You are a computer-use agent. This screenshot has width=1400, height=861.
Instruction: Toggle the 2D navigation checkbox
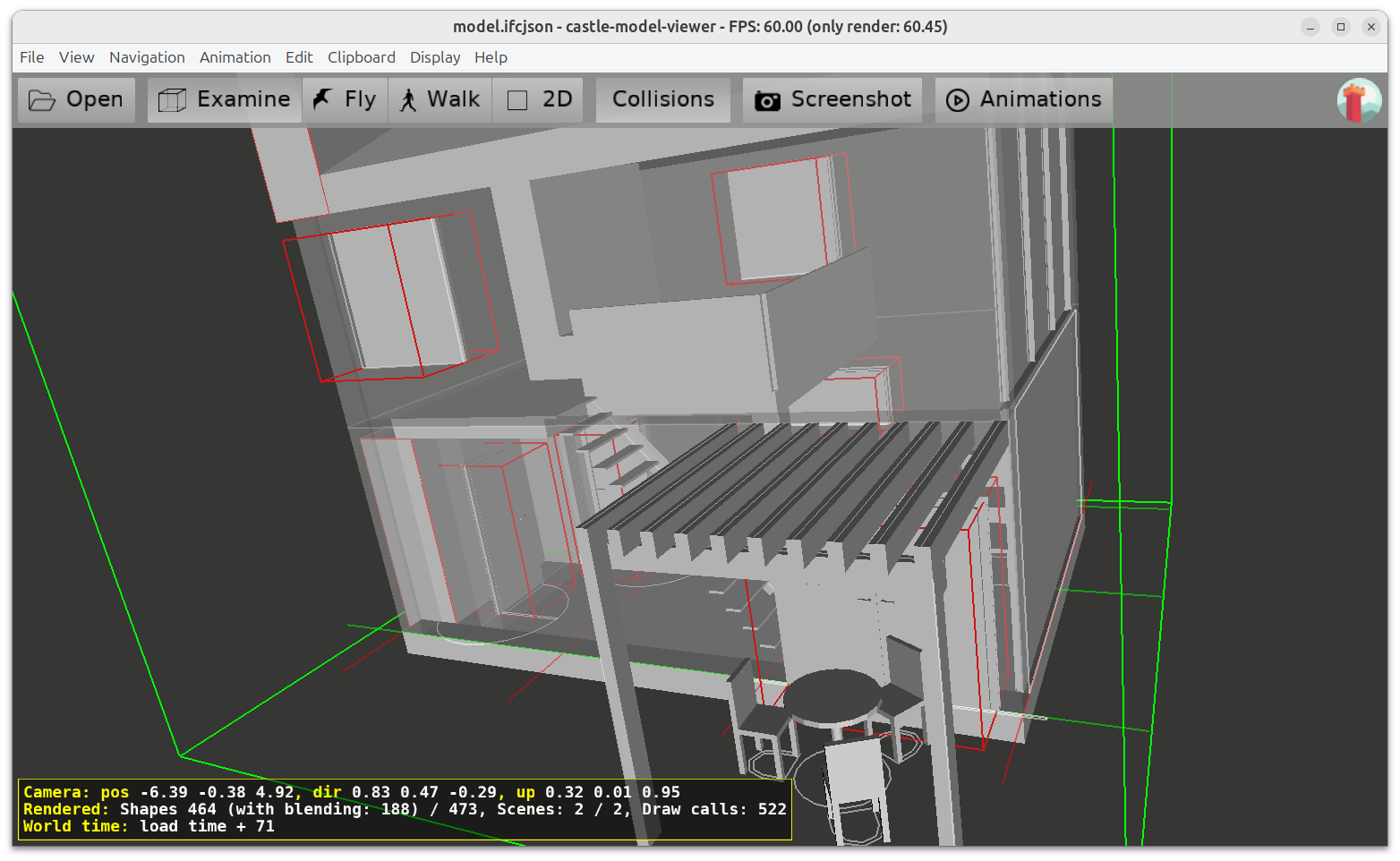tap(517, 100)
